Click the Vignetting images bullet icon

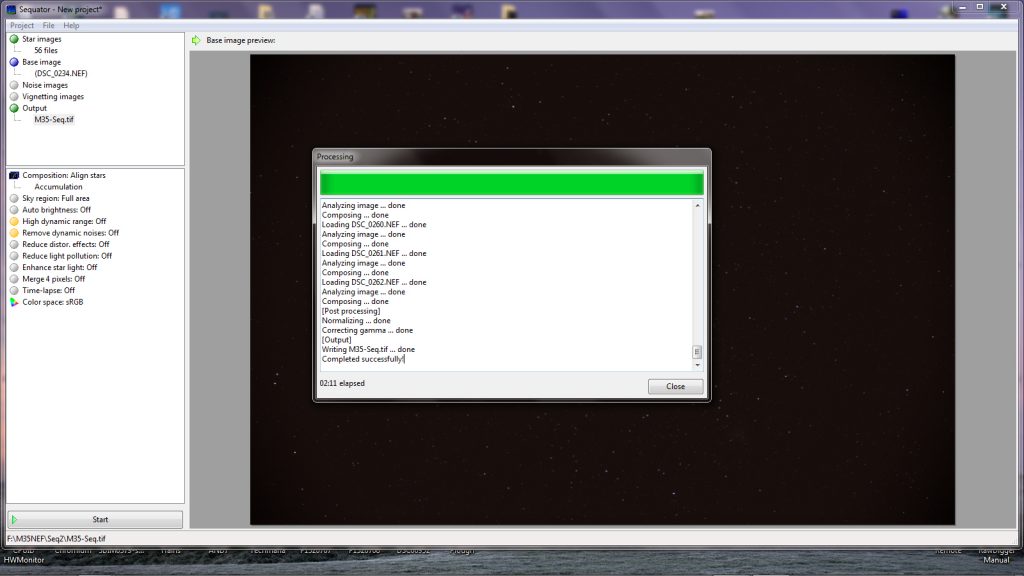point(14,97)
